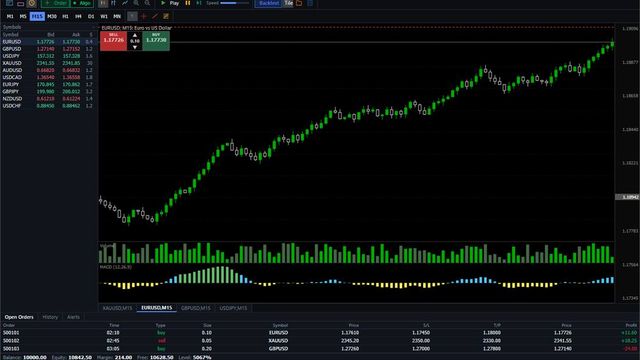
Task: Select NZDUSD in Symbols list
Action: tap(49, 99)
